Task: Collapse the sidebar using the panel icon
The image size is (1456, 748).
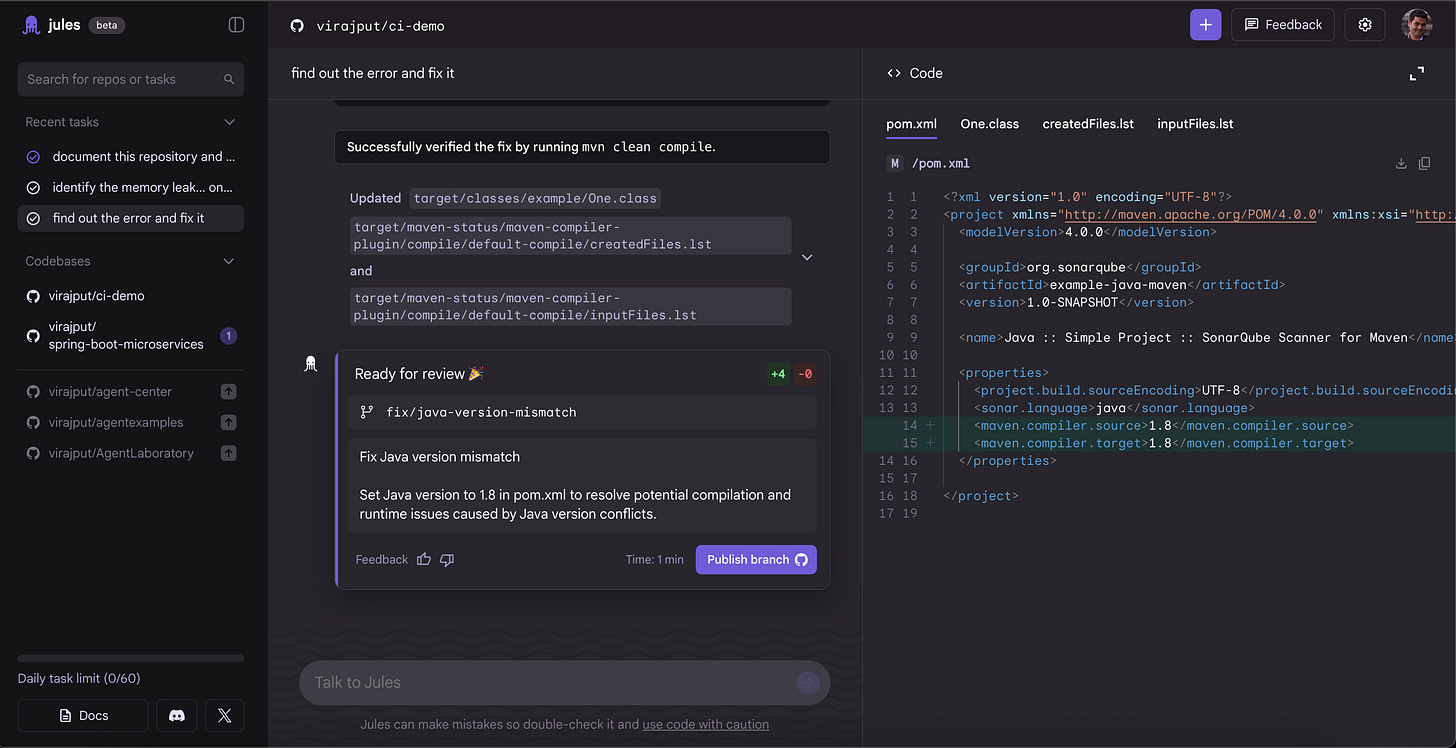Action: 236,25
